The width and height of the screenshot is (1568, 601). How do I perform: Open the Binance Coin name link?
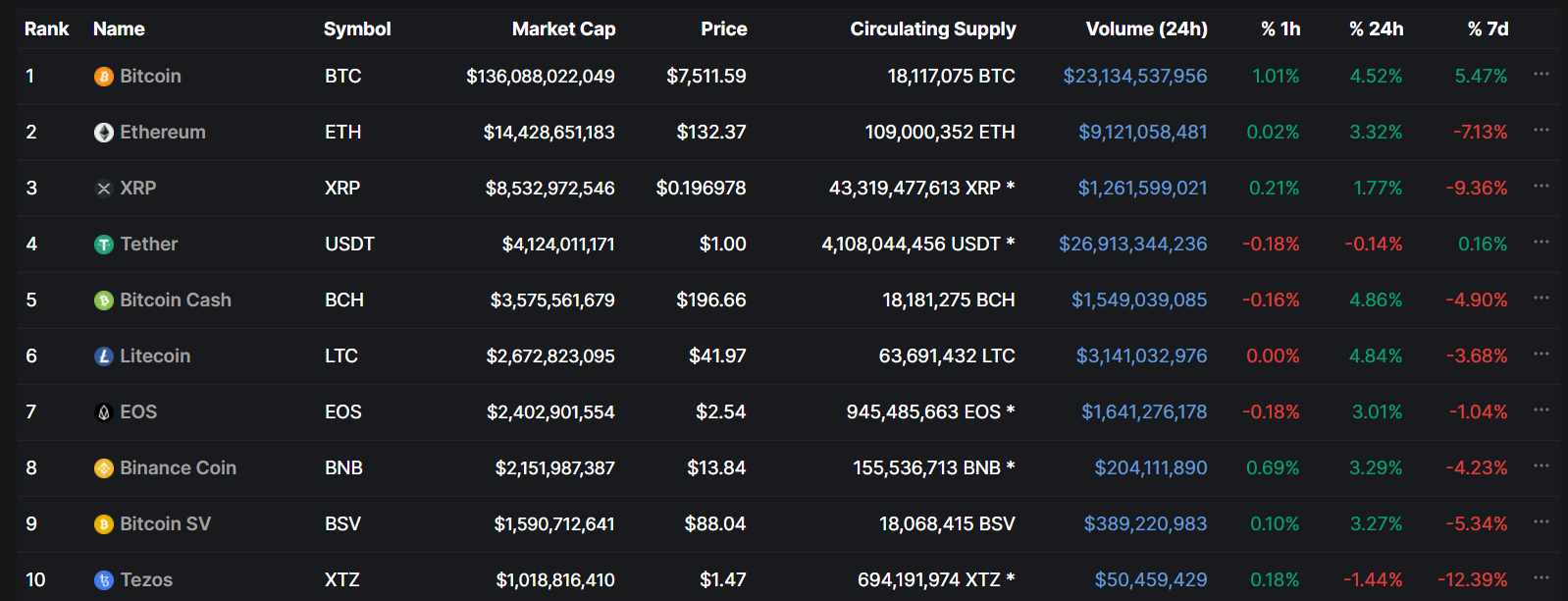pyautogui.click(x=178, y=468)
